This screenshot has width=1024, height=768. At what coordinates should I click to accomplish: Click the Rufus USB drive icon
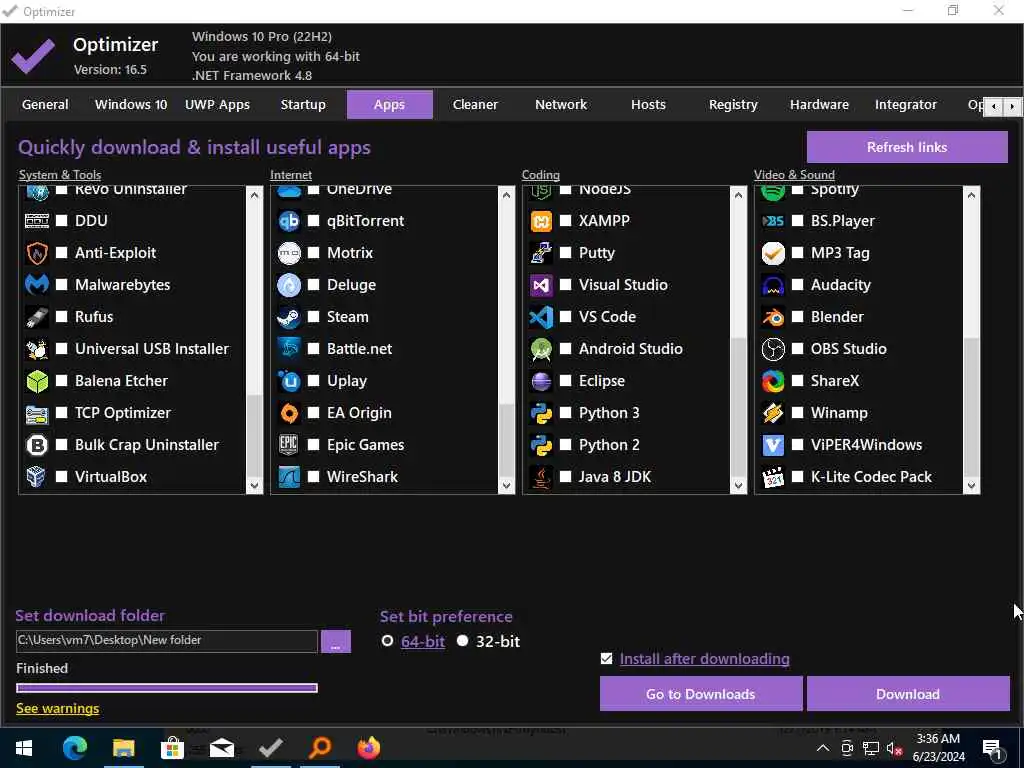(x=37, y=317)
